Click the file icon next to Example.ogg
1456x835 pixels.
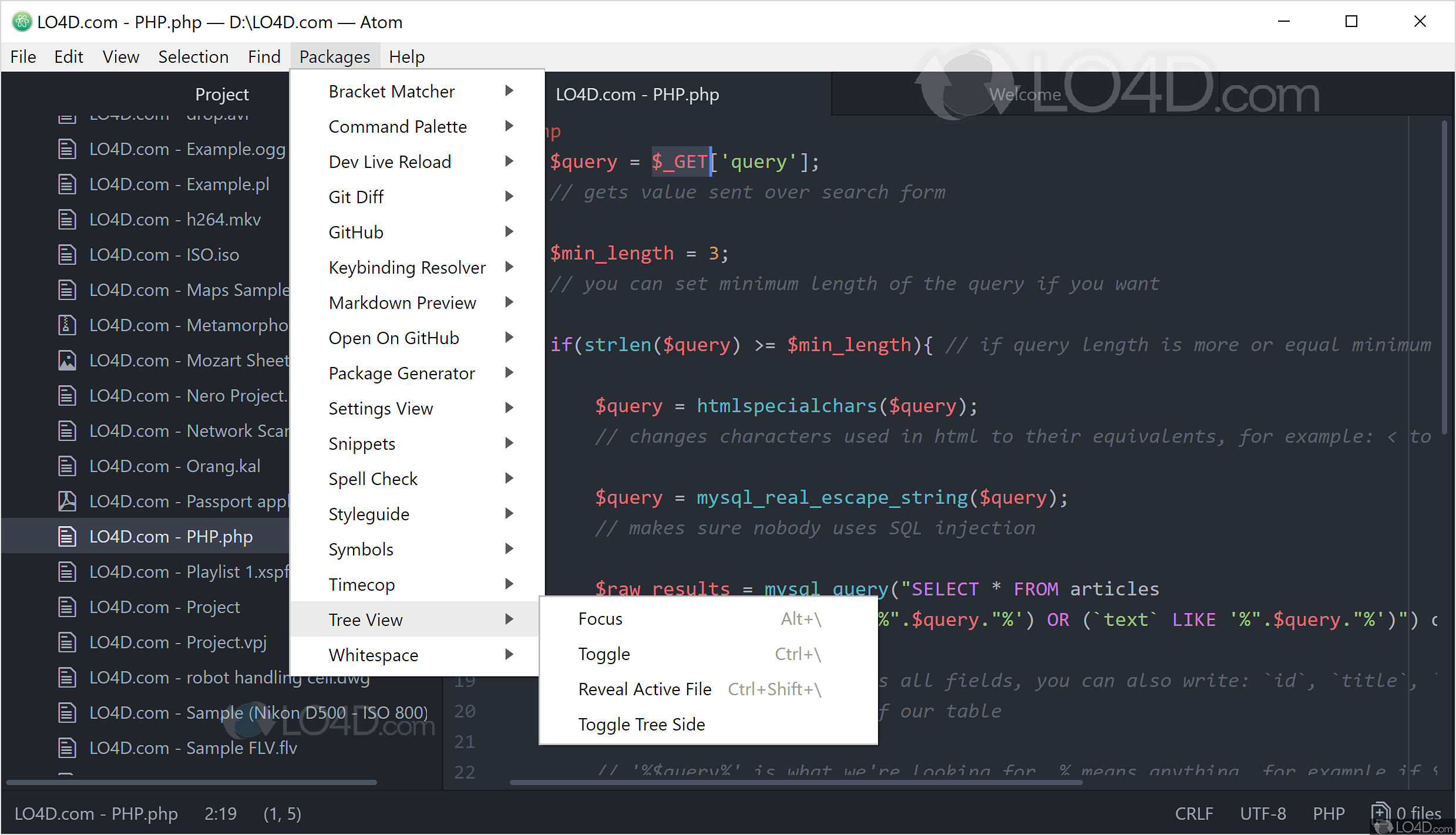(x=67, y=149)
